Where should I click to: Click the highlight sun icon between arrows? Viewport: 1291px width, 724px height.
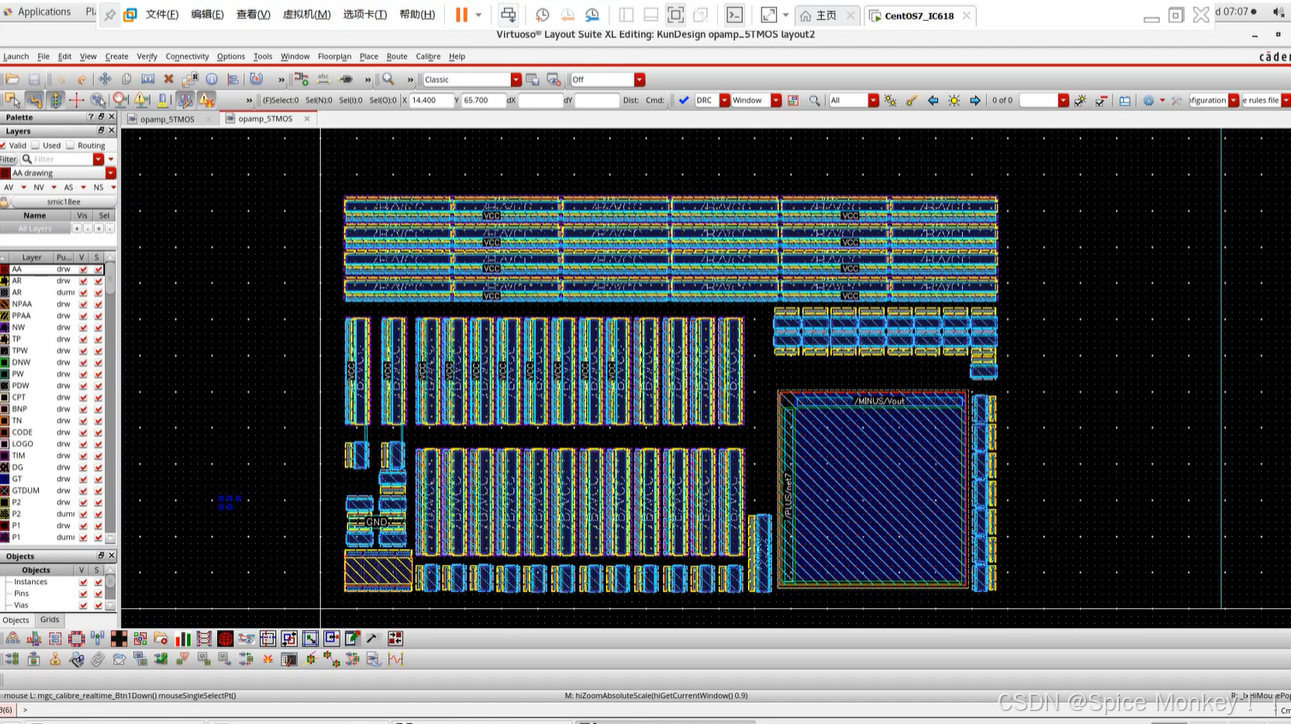(x=954, y=100)
